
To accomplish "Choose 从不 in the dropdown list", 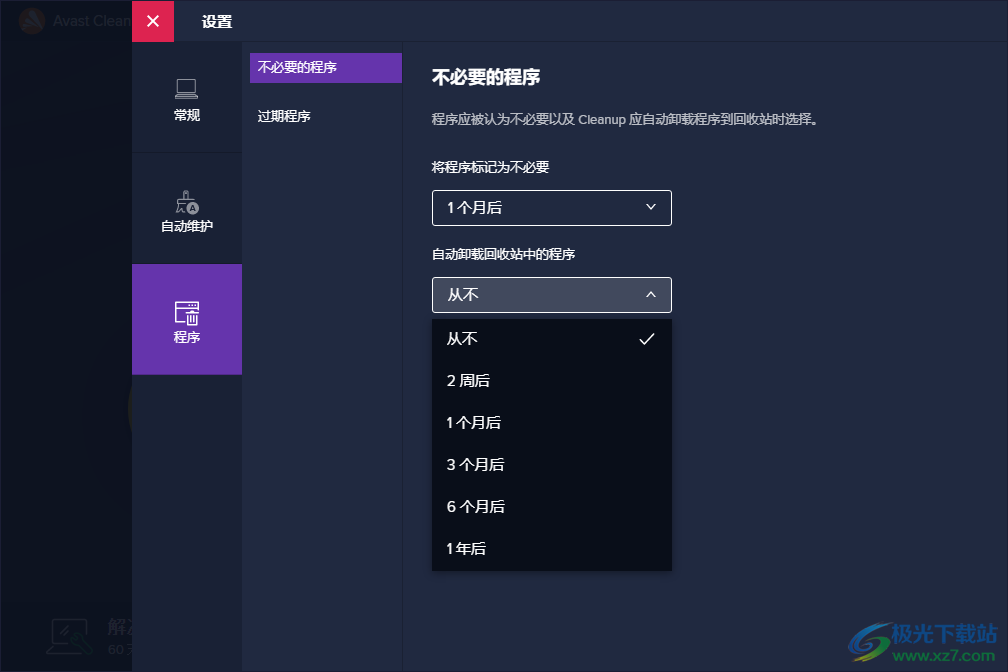I will (x=552, y=339).
